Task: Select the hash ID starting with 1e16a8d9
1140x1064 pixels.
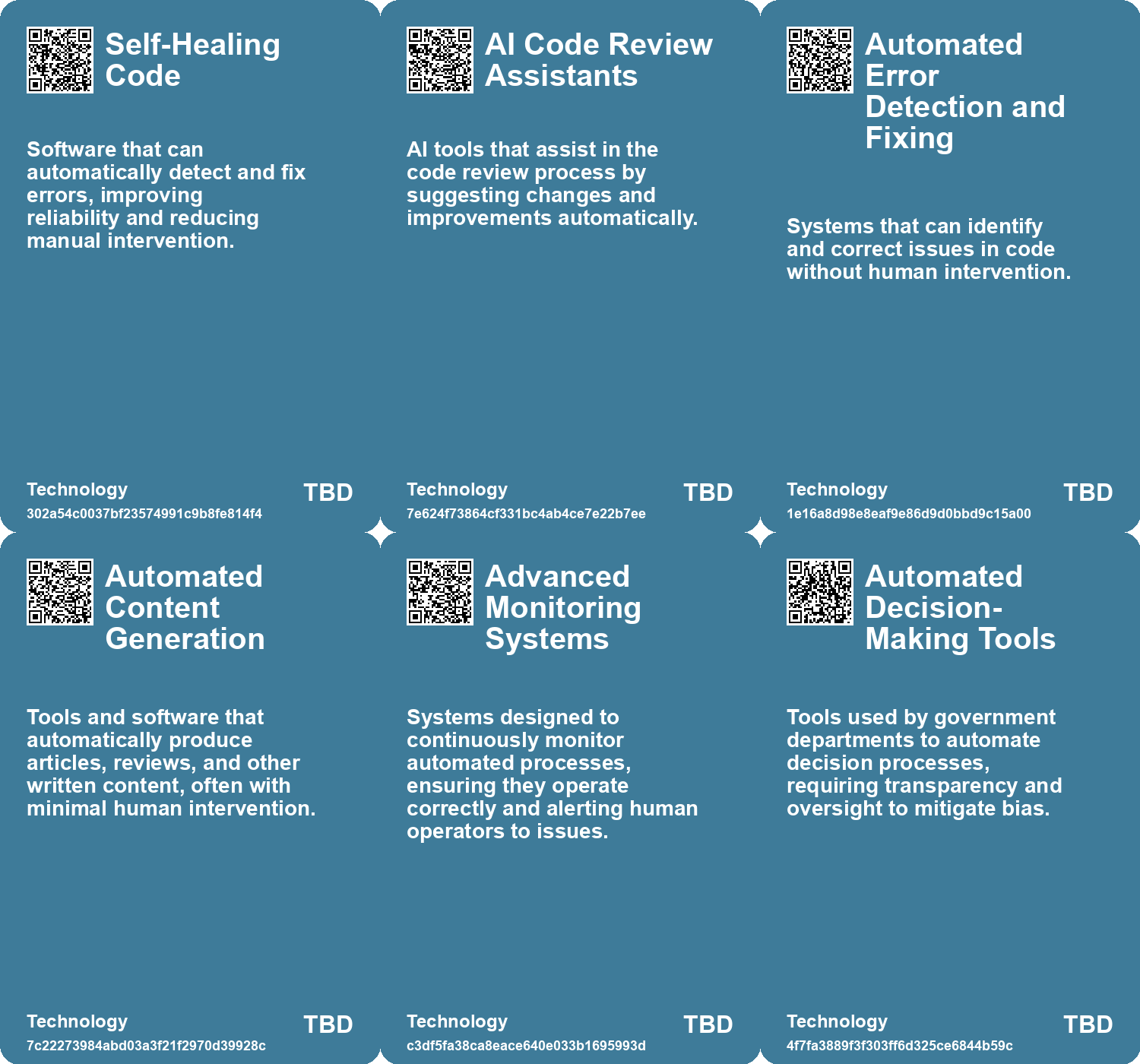Action: (908, 514)
